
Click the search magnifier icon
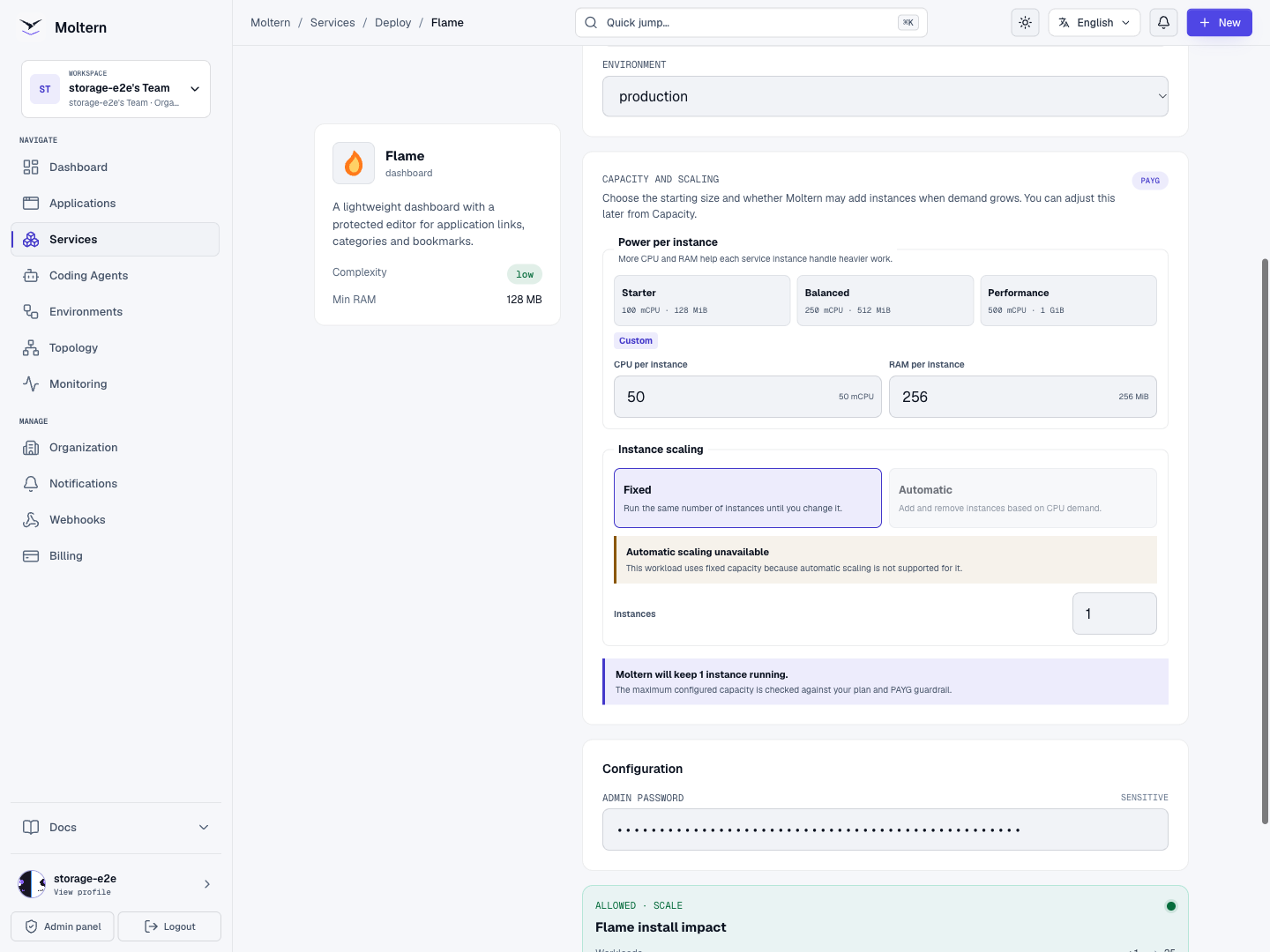(591, 23)
